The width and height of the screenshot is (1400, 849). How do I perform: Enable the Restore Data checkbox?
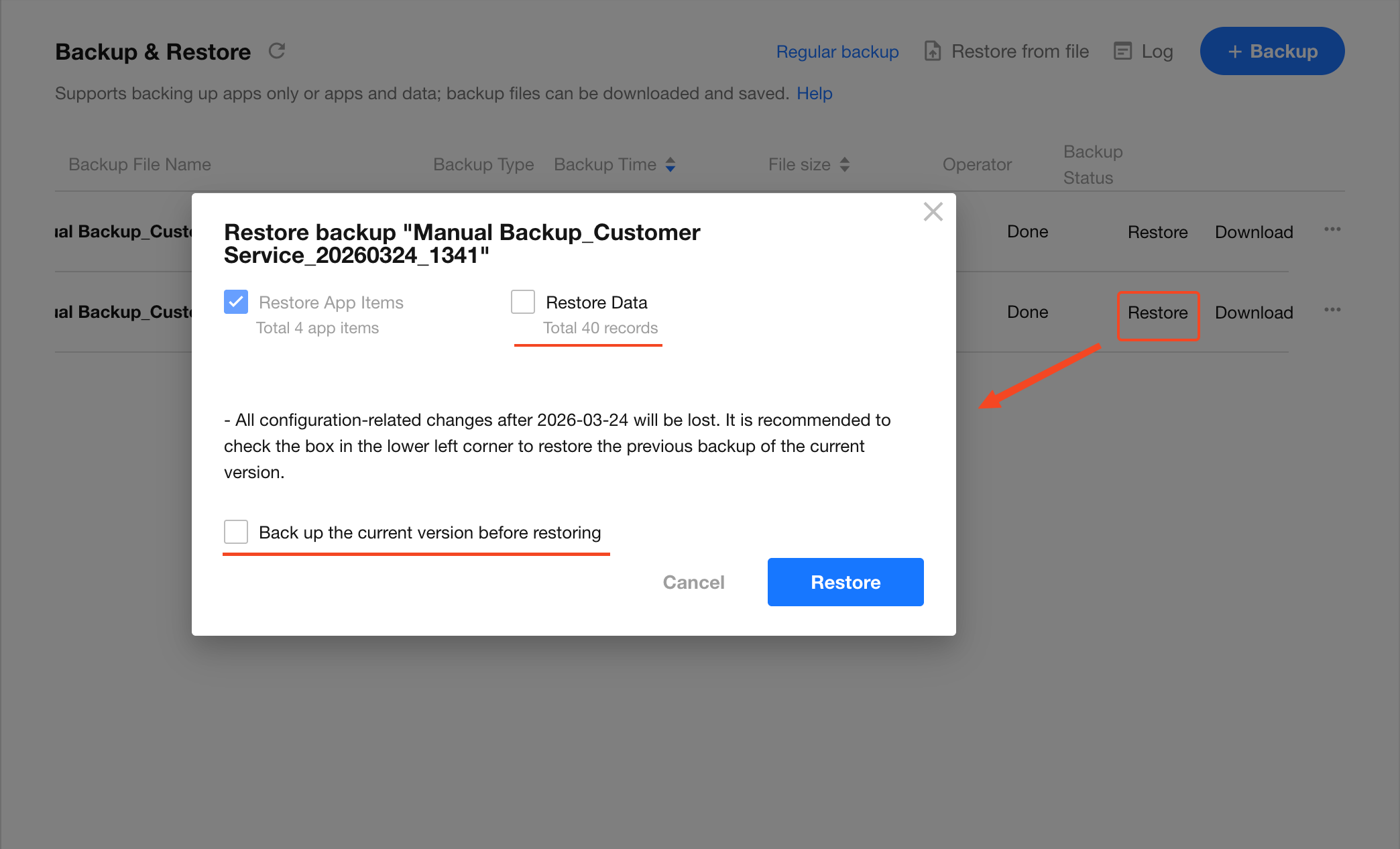click(x=523, y=302)
